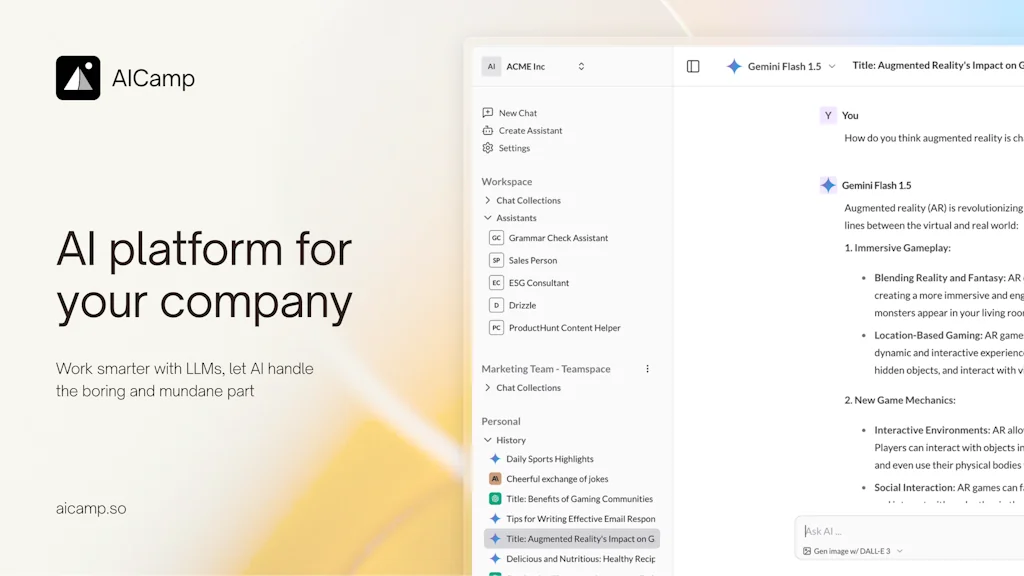
Task: Open Title: Benefits of Gaming Communities chat
Action: (x=579, y=499)
